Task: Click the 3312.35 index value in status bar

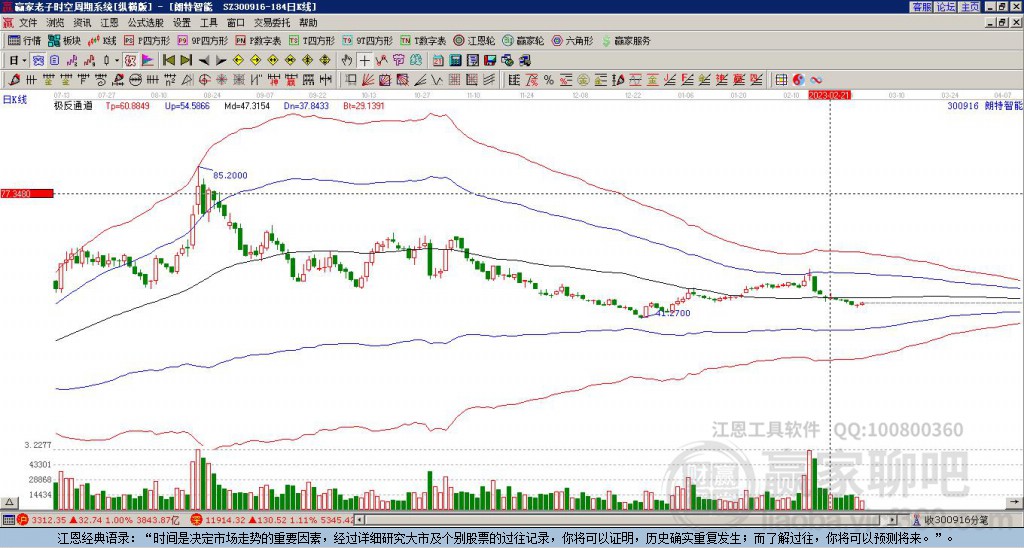Action: (50, 520)
